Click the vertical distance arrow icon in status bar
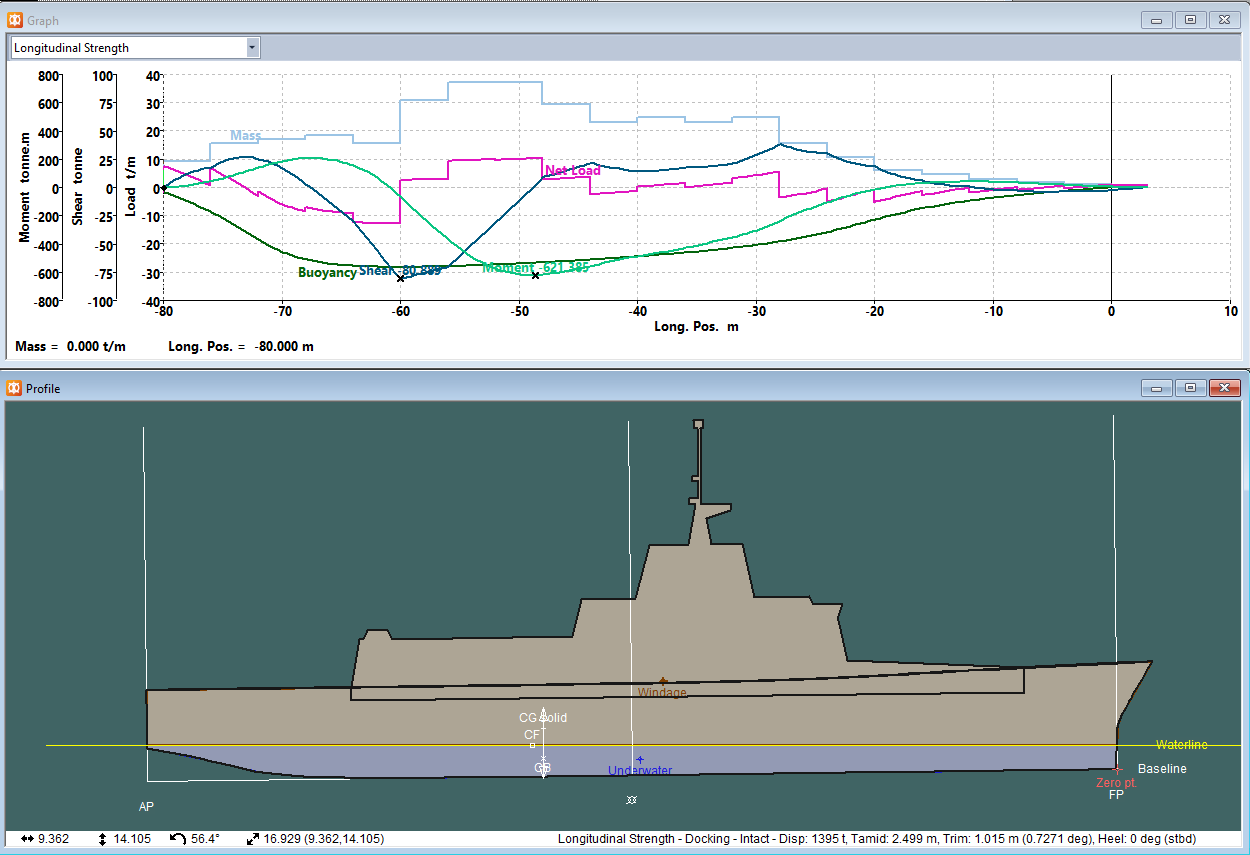 click(x=102, y=839)
